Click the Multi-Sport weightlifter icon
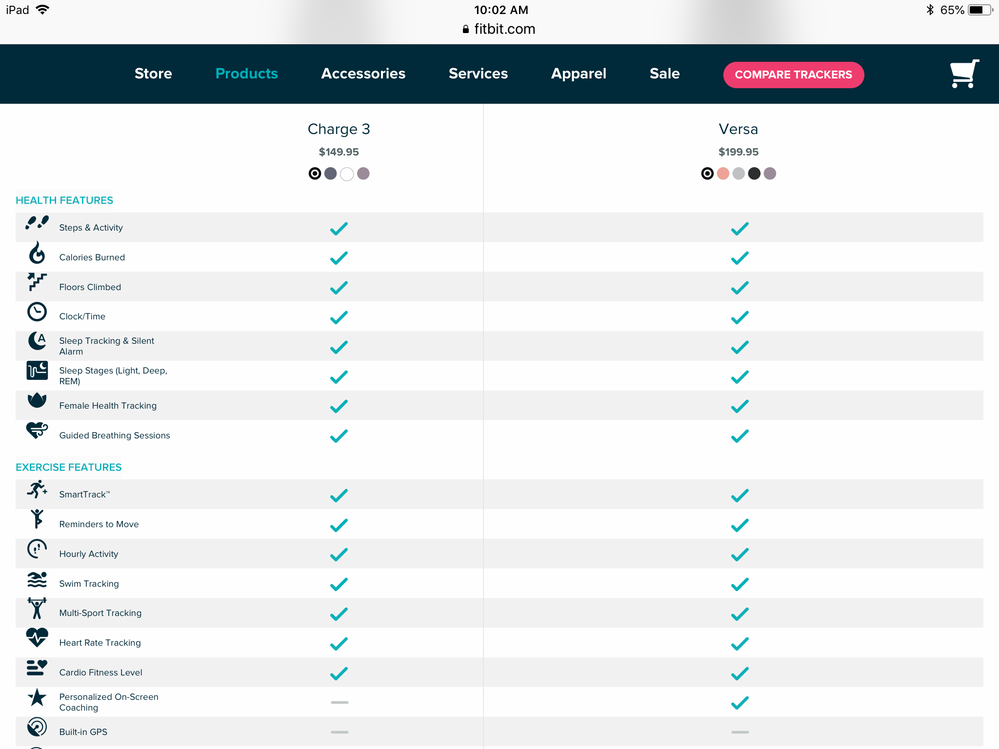Viewport: 999px width, 749px height. [x=37, y=608]
